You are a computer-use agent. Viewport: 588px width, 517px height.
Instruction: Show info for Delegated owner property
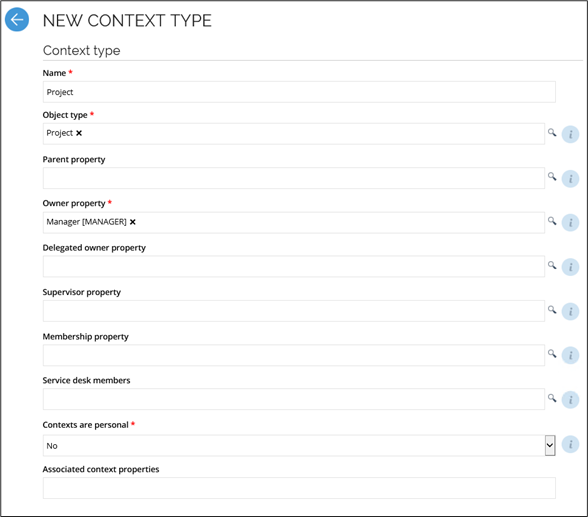570,267
